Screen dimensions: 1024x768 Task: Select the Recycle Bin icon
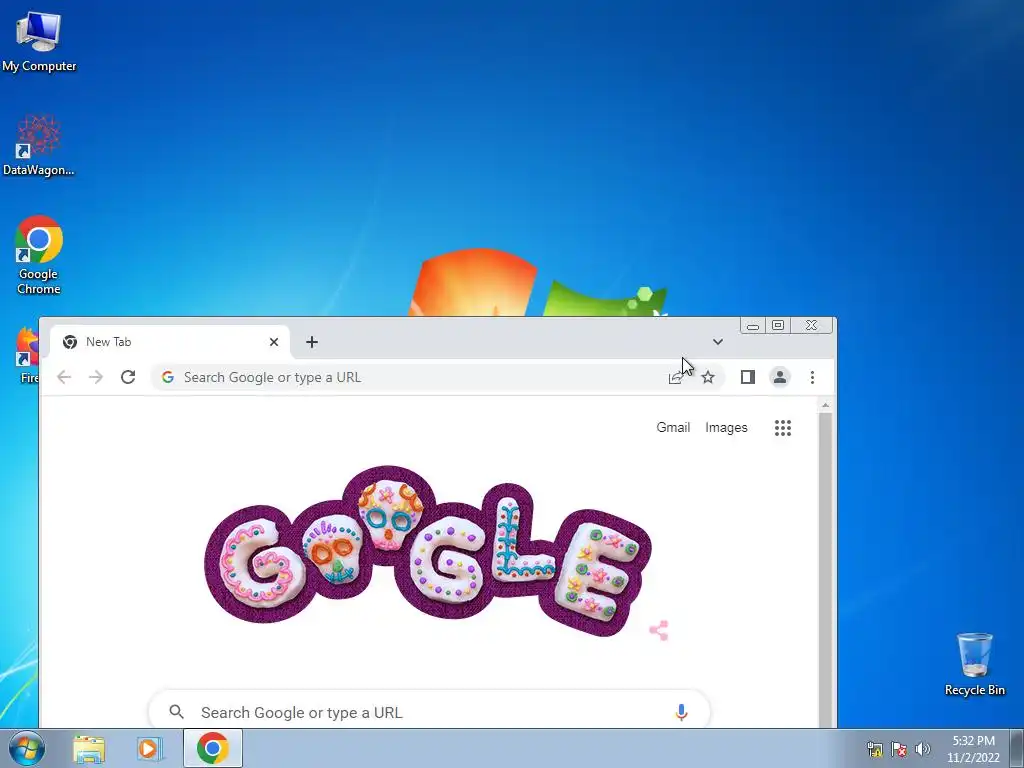[x=974, y=664]
